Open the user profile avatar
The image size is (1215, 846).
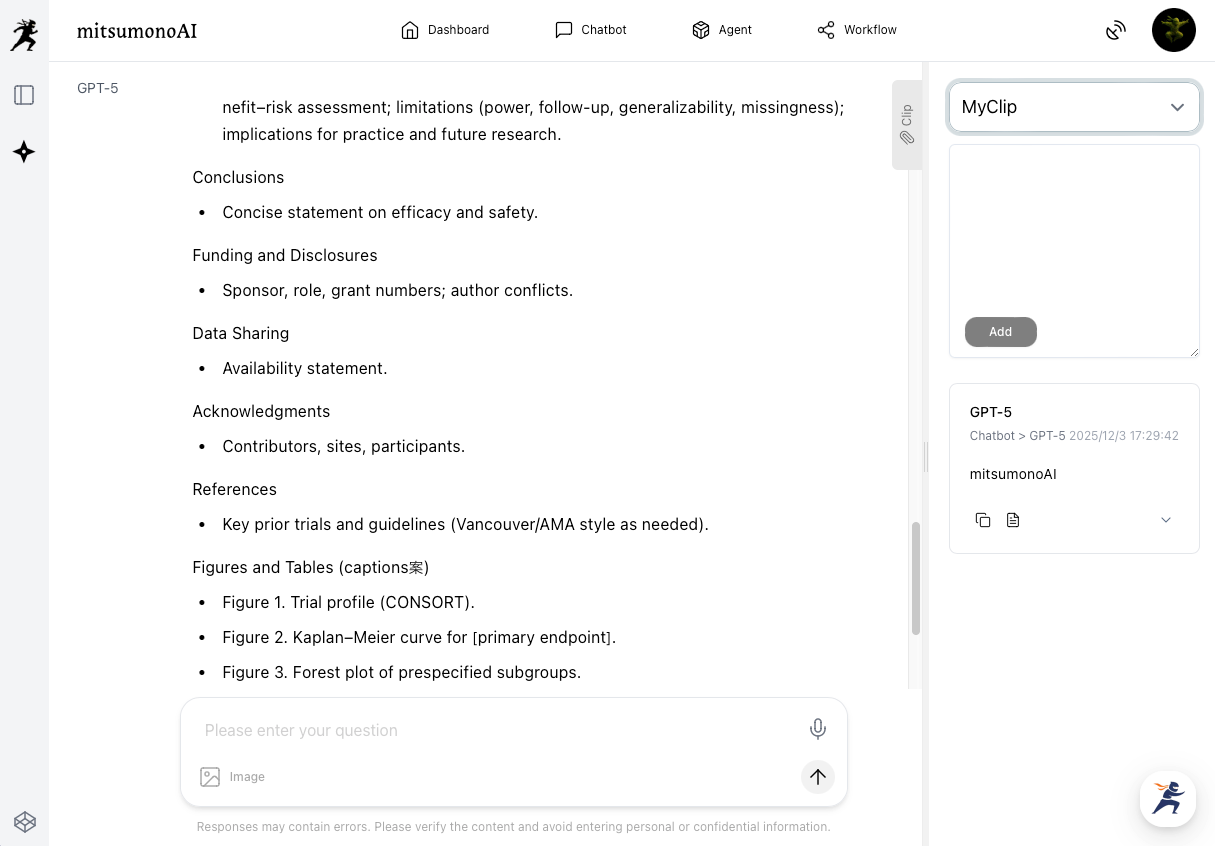point(1174,30)
